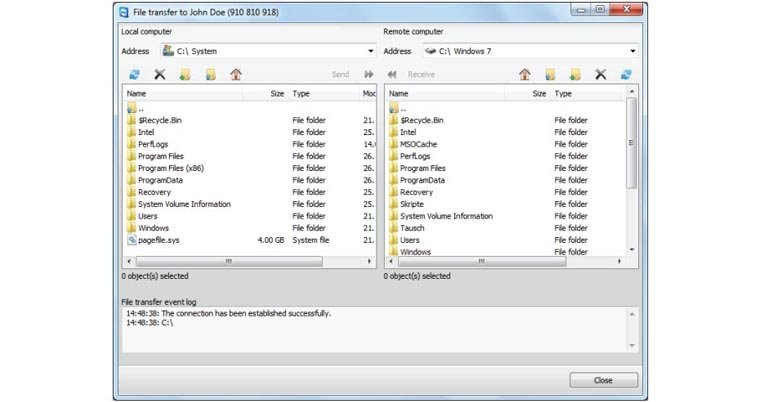761x402 pixels.
Task: Click remote list scroll up arrow
Action: point(631,91)
